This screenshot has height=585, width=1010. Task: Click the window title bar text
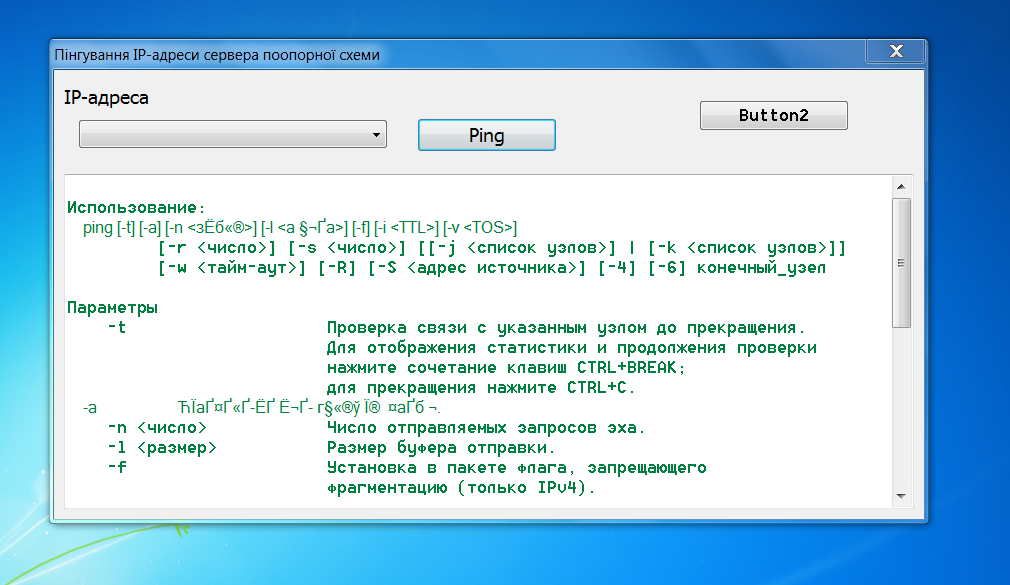pos(217,55)
